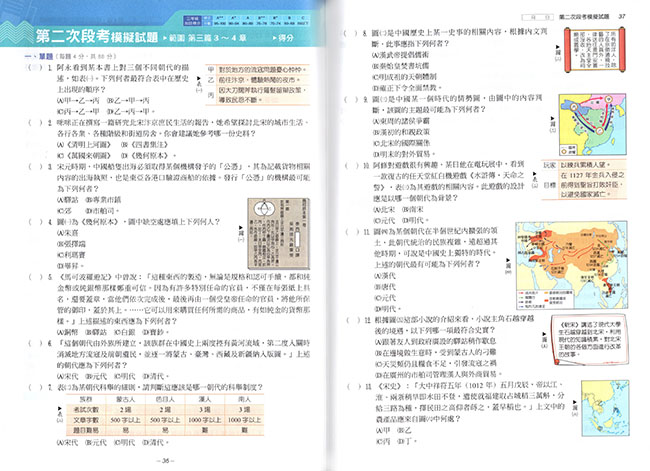Select option (B)元代 in question 6
Viewport: 650px width, 471px height.
pyautogui.click(x=96, y=376)
